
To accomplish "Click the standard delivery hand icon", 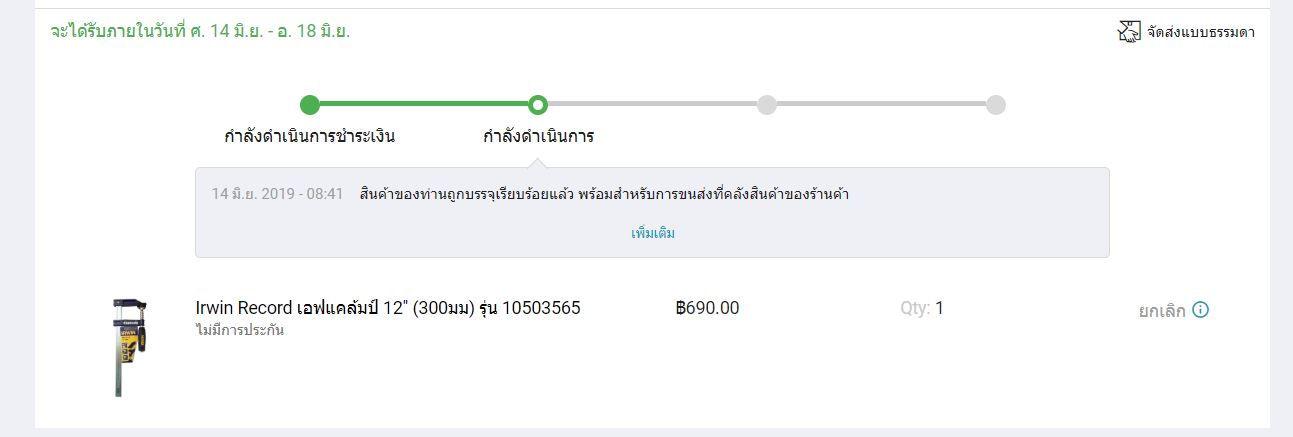I will coord(1128,32).
